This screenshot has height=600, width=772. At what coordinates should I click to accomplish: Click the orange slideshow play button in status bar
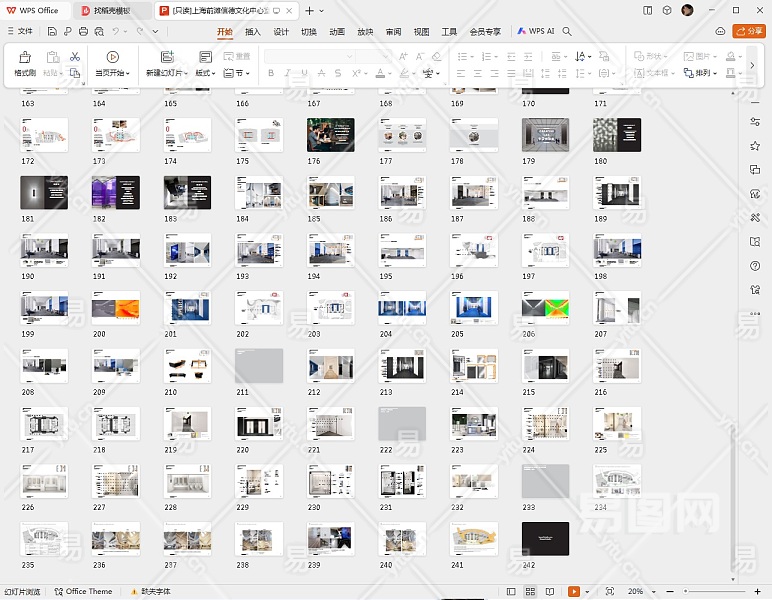point(574,592)
